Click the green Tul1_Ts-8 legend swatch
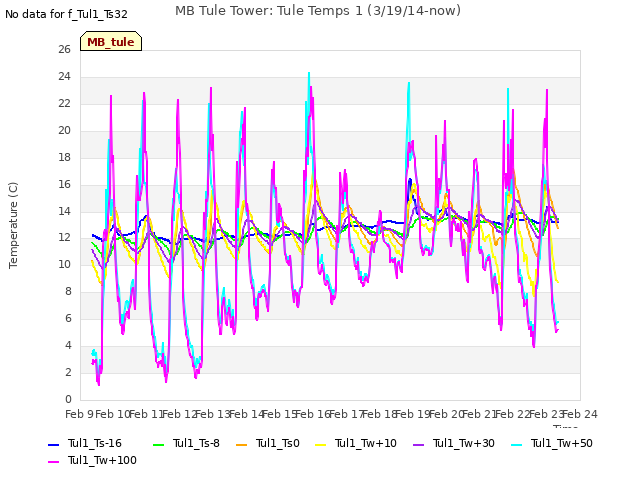The image size is (640, 480). pos(158,444)
